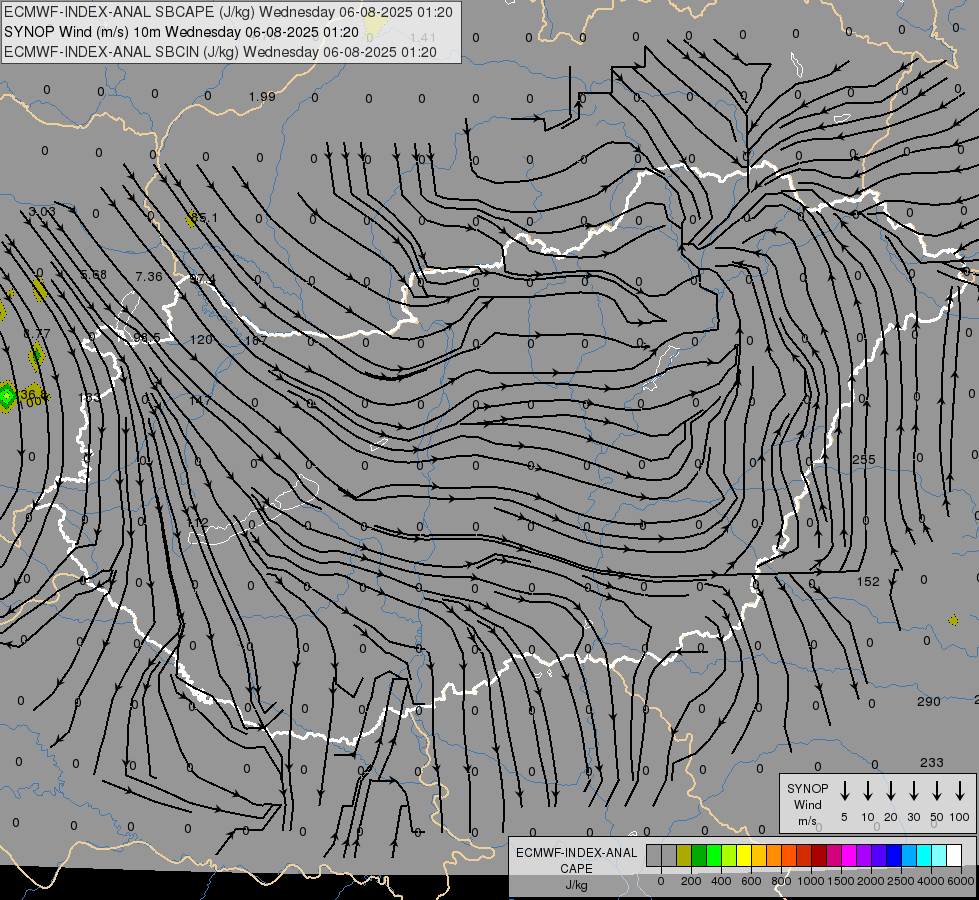Click the wind arrow above the 20 m/s label
The width and height of the screenshot is (979, 900).
(890, 791)
